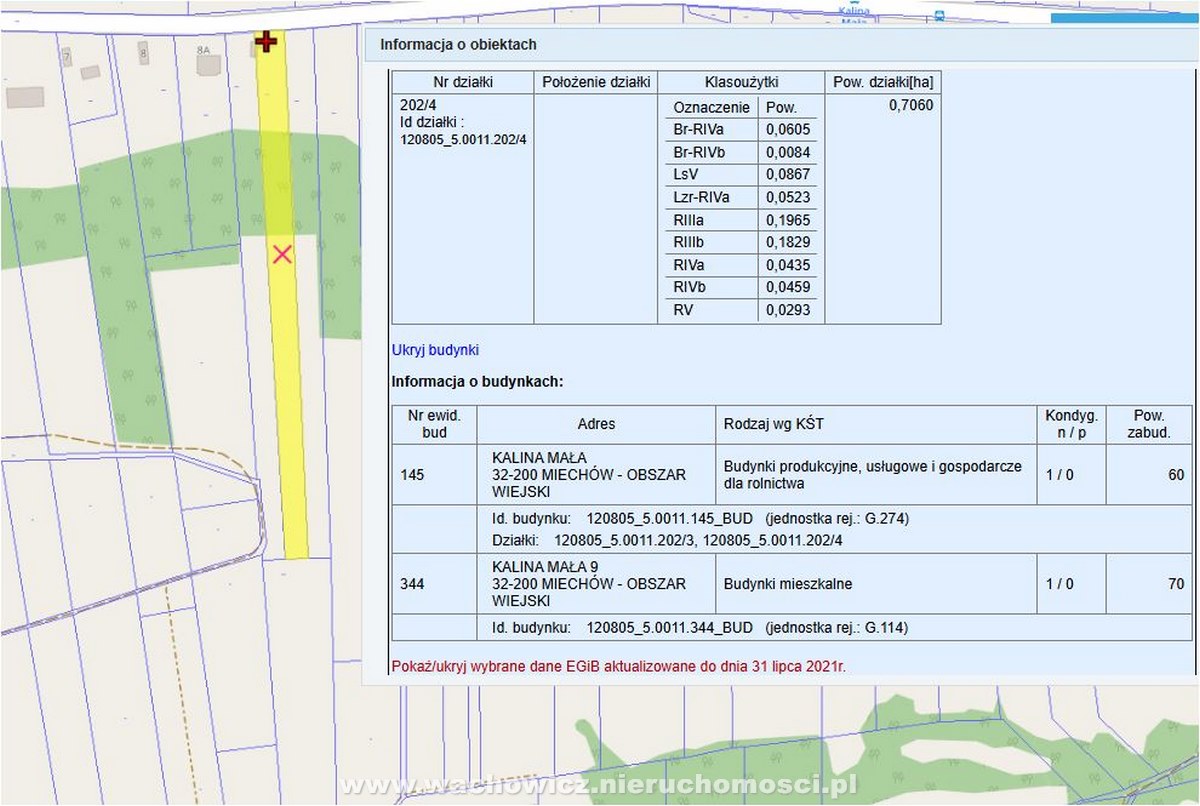Select building number '145' in the table
Screen dimensions: 1200x806
pos(411,475)
